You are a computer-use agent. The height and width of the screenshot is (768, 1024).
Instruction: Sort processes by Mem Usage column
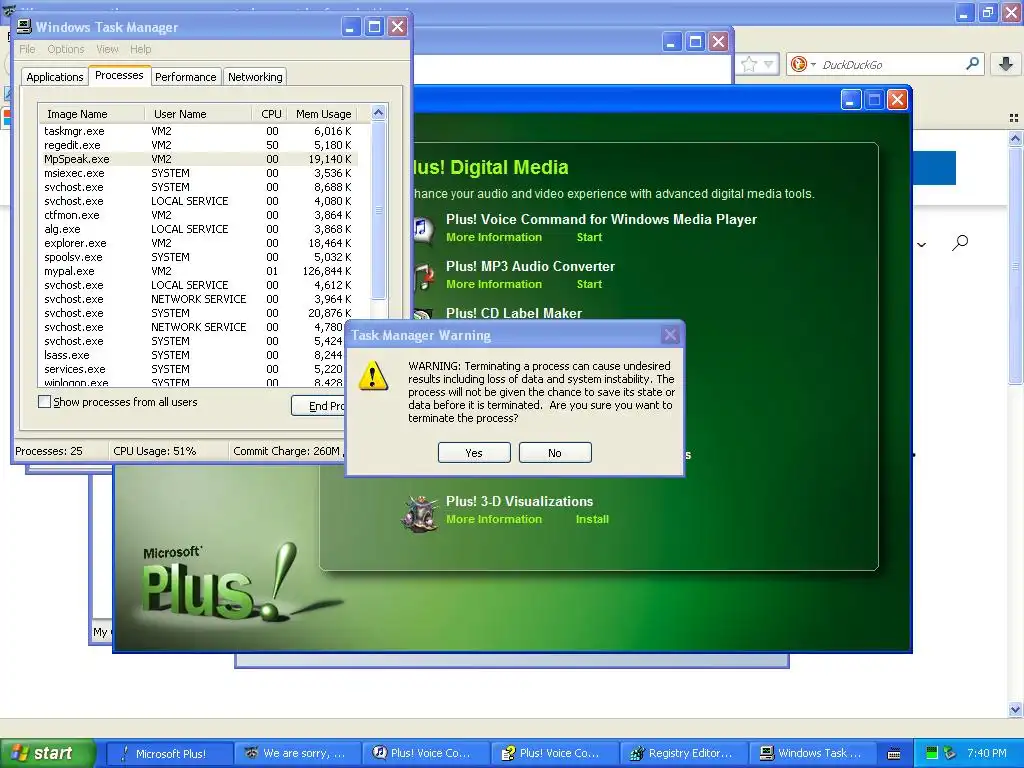(x=323, y=114)
